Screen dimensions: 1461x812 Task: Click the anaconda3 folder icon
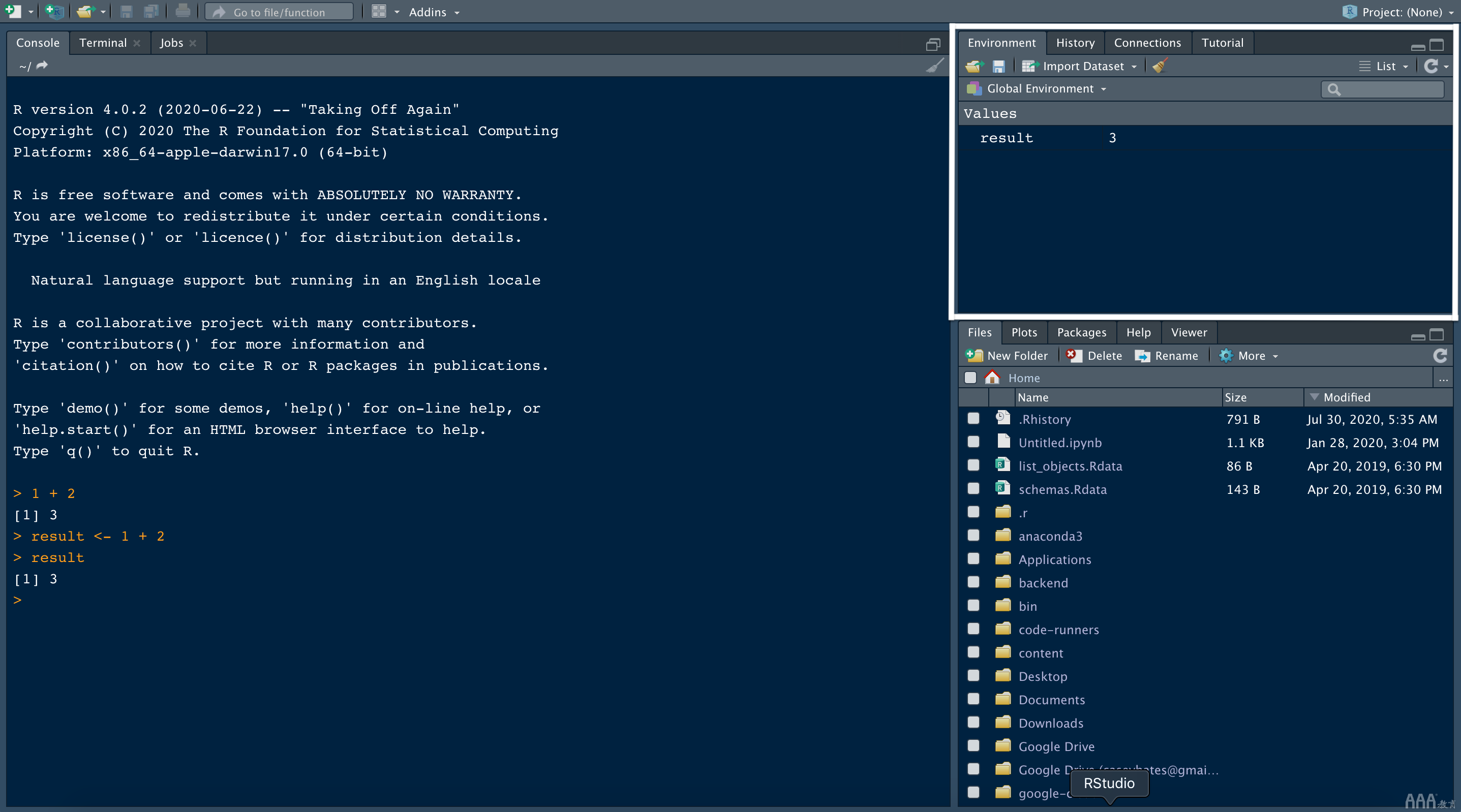tap(1003, 535)
